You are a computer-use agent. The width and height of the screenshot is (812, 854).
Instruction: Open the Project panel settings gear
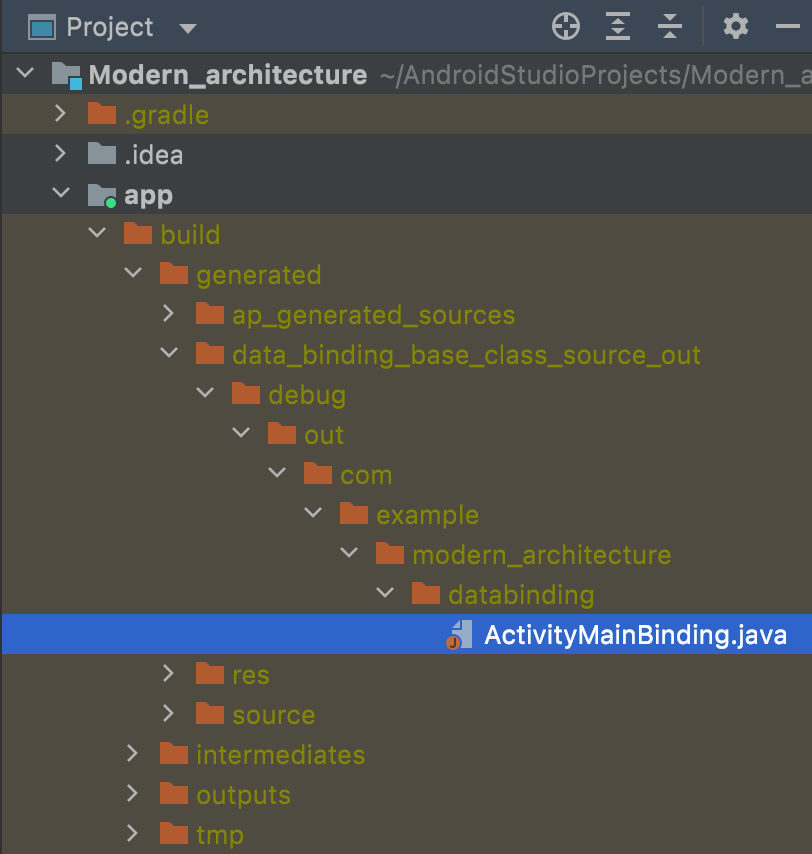tap(736, 26)
